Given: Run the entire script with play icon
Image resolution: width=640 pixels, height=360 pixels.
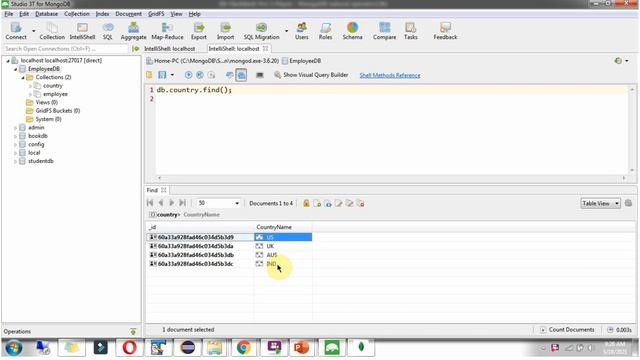Looking at the screenshot, I should pyautogui.click(x=189, y=75).
